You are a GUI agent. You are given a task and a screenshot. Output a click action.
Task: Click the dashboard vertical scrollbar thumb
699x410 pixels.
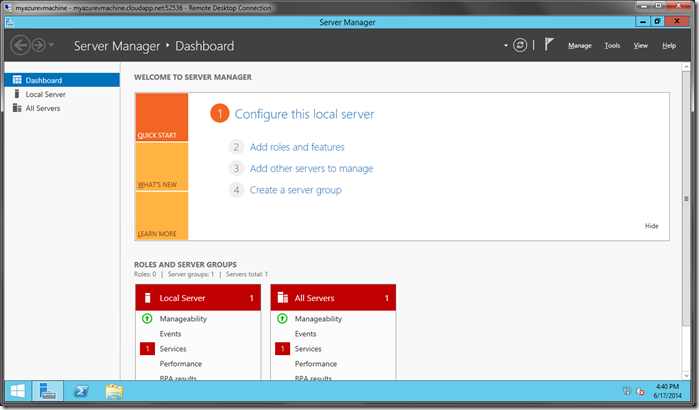point(686,199)
